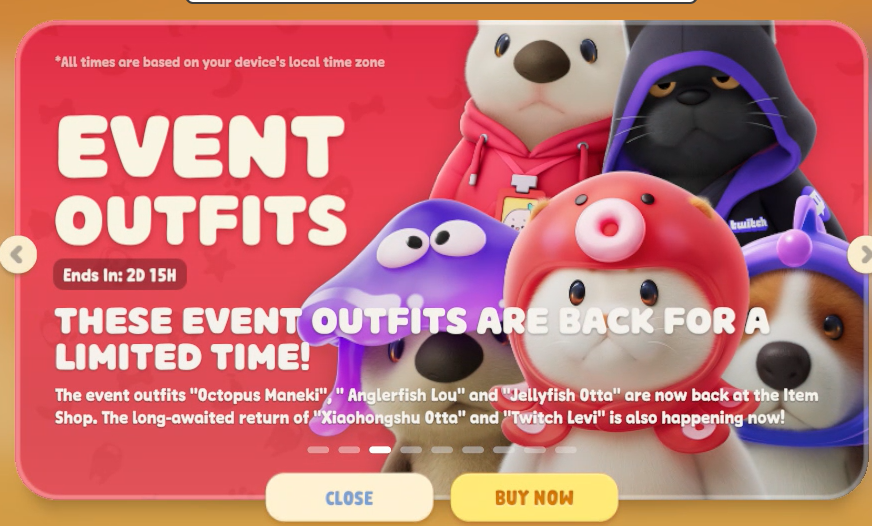Click the local time zone notice text
Screen dimensions: 872x526
[x=220, y=62]
